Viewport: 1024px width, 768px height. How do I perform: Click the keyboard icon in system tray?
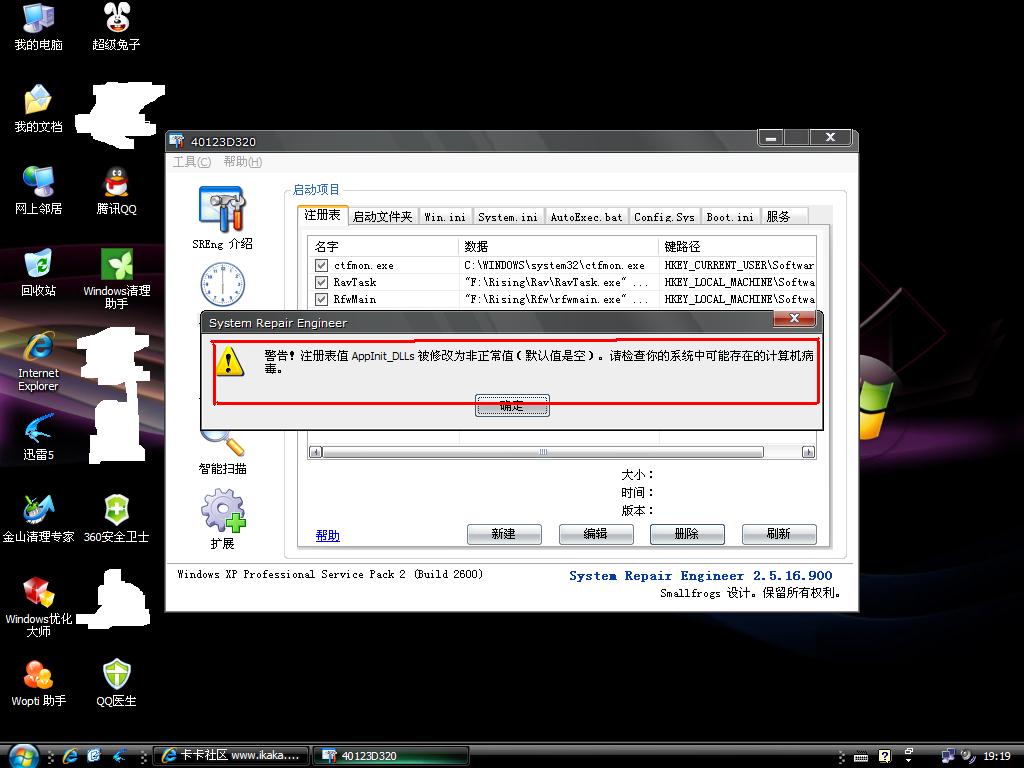pos(861,756)
